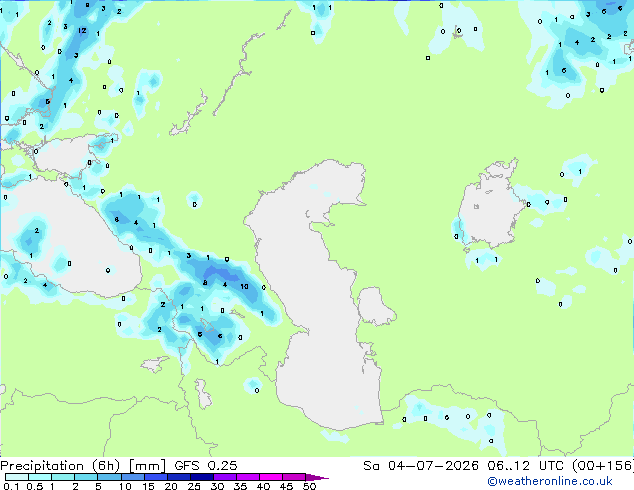Click the 'Precipitation (6h)' title text
The height and width of the screenshot is (490, 634).
click(x=61, y=466)
